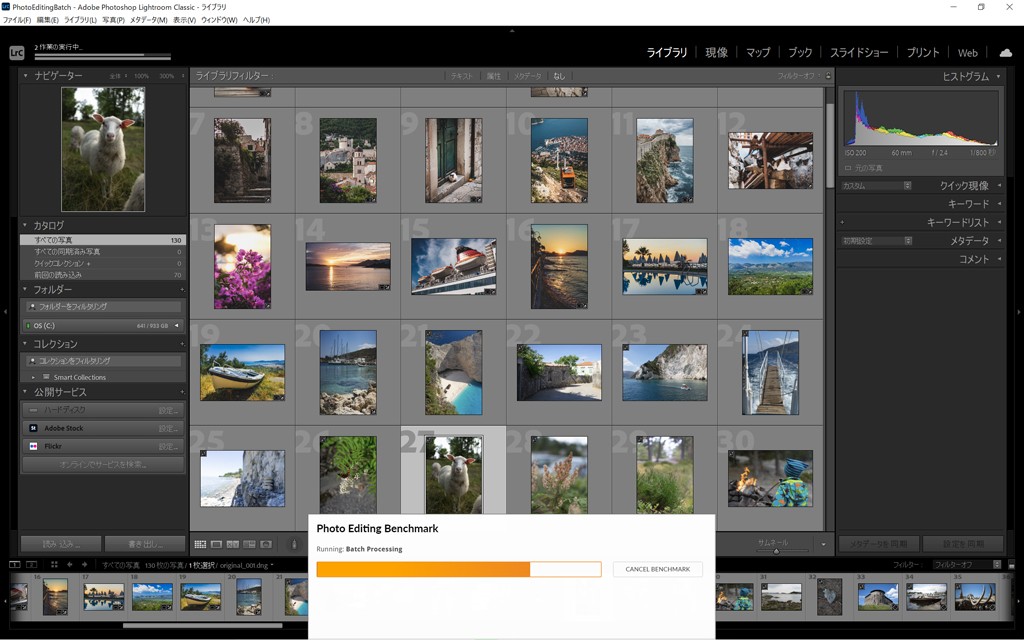Switch to the 現像 module
The height and width of the screenshot is (640, 1024).
(716, 53)
